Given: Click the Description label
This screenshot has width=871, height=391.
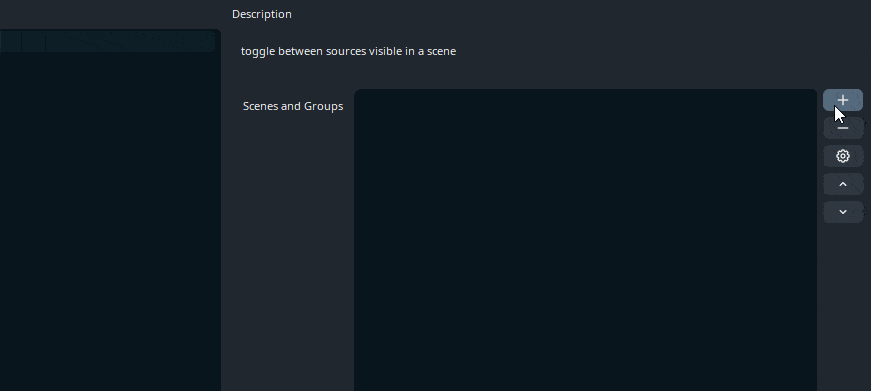Looking at the screenshot, I should click(x=262, y=14).
